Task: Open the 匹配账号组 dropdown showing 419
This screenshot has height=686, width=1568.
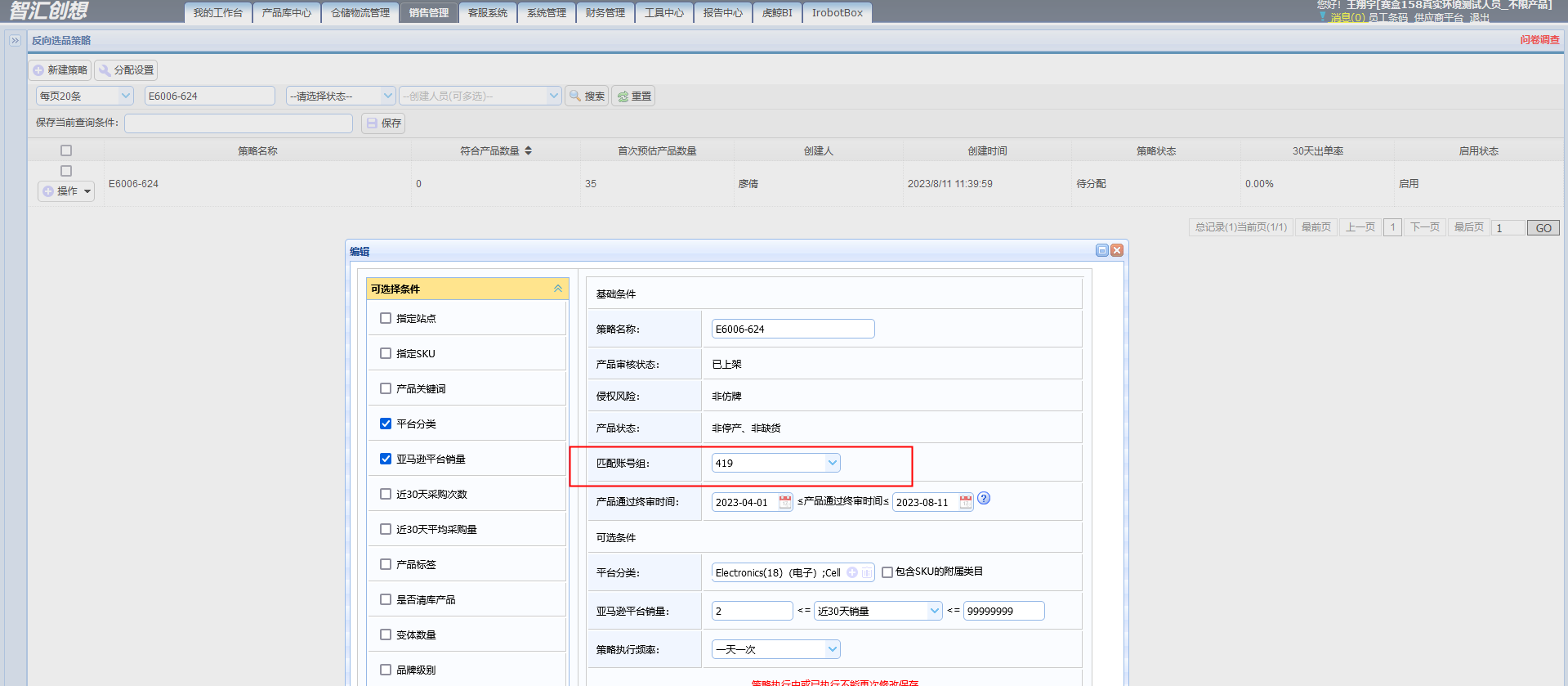Action: tap(775, 463)
